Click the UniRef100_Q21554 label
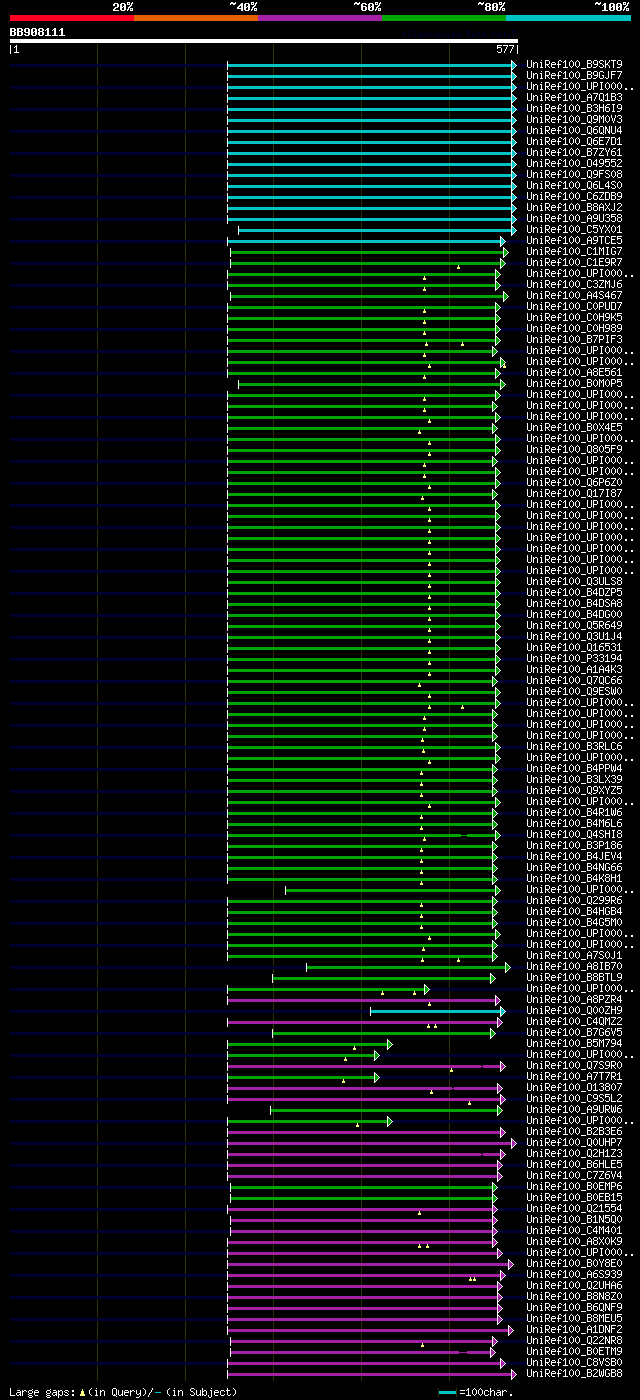 coord(574,1208)
